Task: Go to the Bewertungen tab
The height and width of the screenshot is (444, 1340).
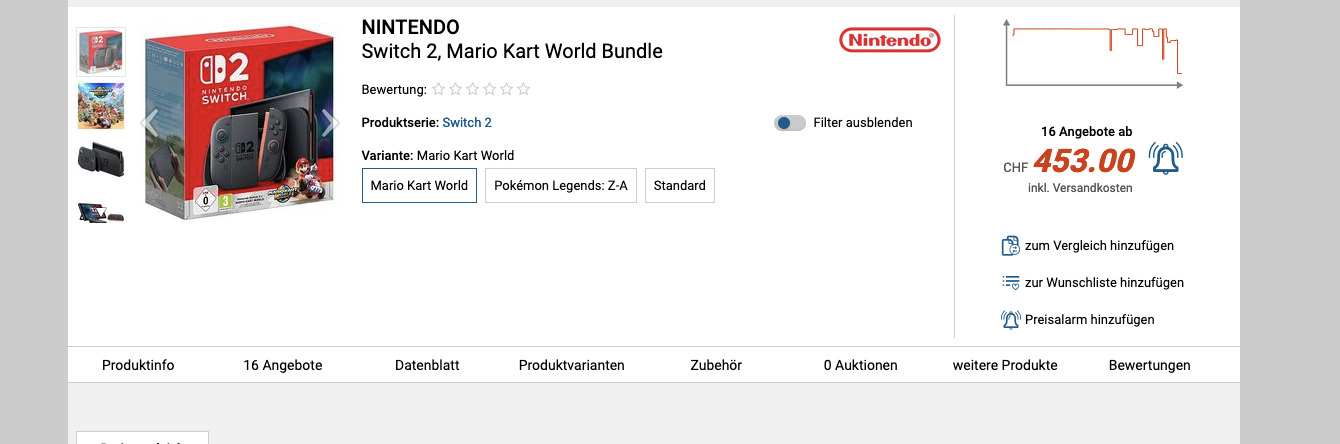Action: pyautogui.click(x=1150, y=365)
